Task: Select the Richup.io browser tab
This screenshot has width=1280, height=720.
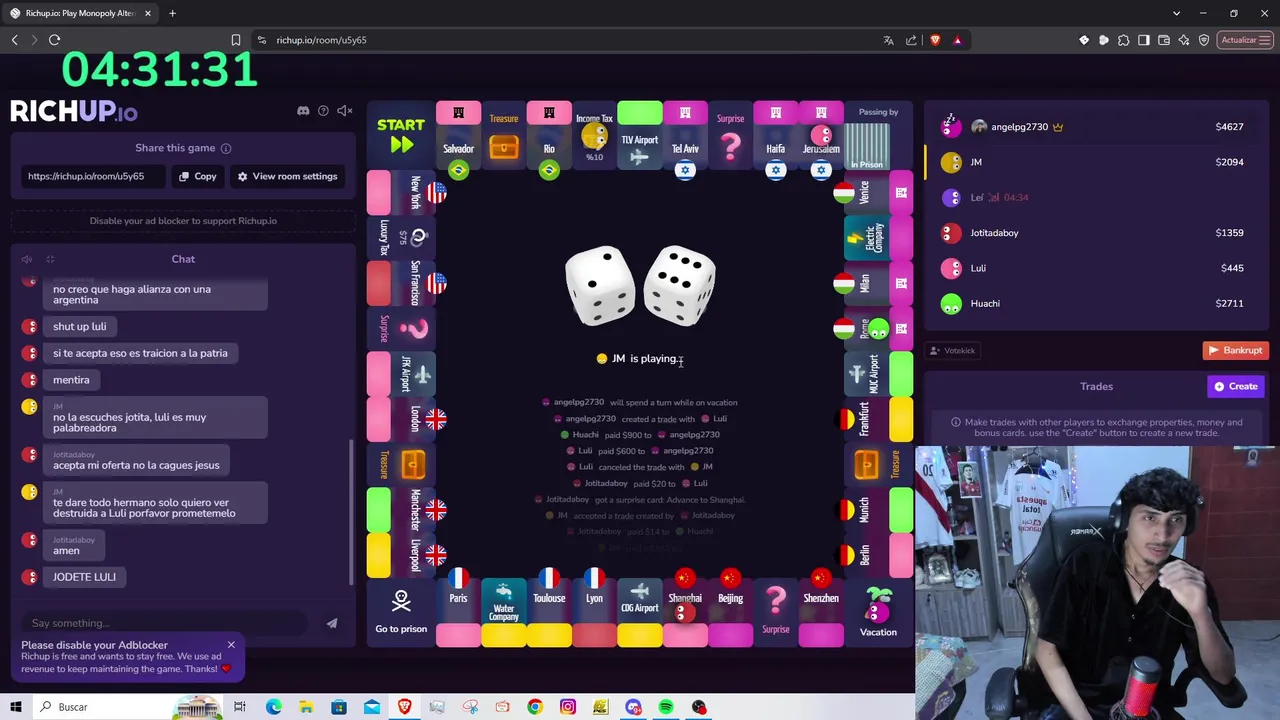Action: (80, 13)
